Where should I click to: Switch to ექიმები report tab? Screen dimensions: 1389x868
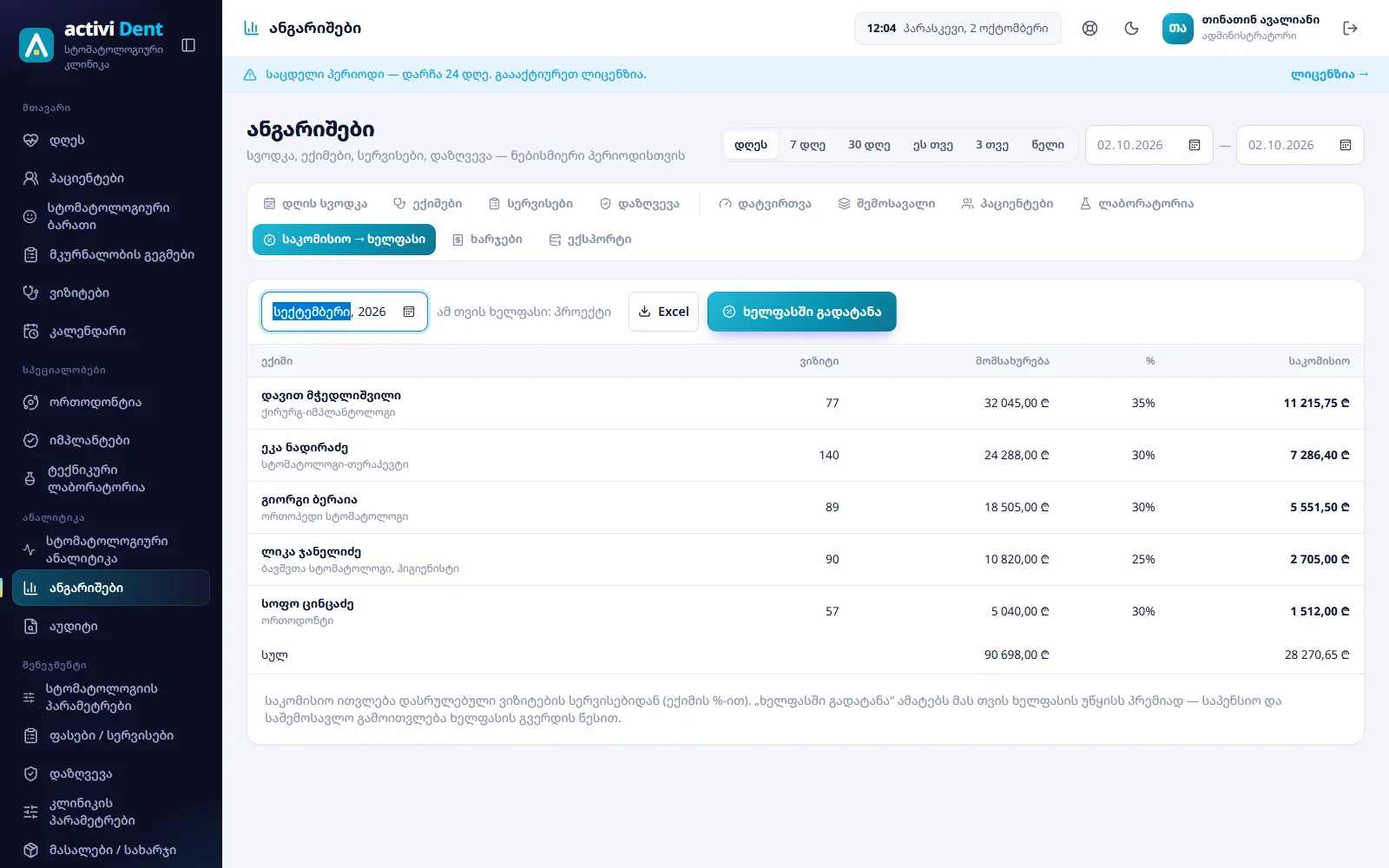pyautogui.click(x=428, y=204)
